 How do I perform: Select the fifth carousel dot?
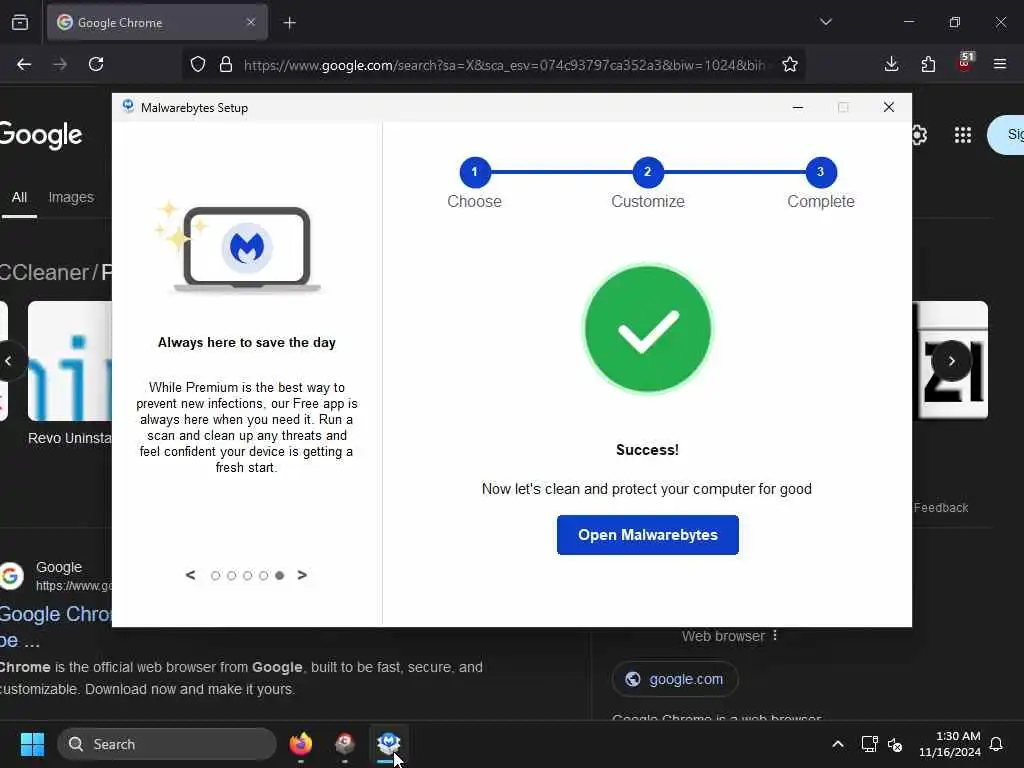point(280,575)
